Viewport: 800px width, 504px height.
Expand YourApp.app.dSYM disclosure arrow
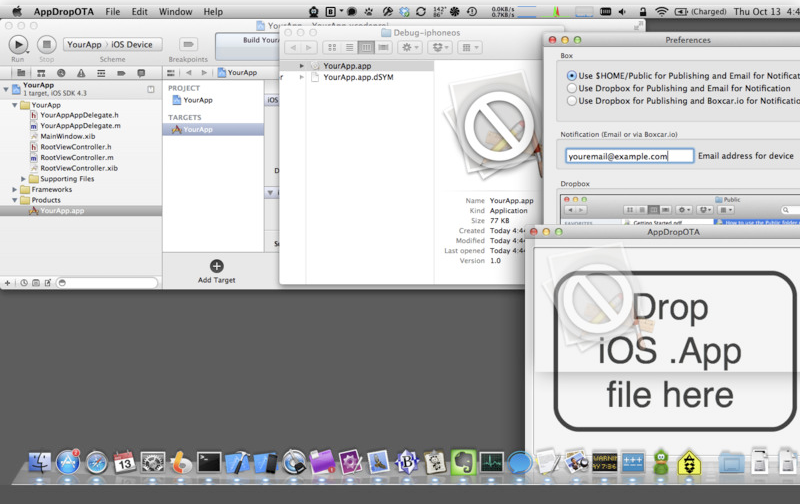[x=302, y=77]
